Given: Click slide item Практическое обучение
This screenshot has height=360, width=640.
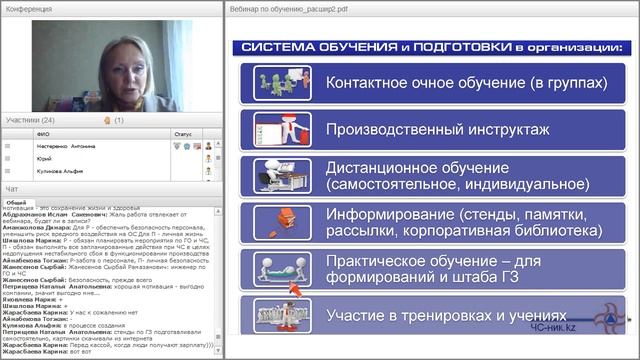Looking at the screenshot, I should pos(433,269).
